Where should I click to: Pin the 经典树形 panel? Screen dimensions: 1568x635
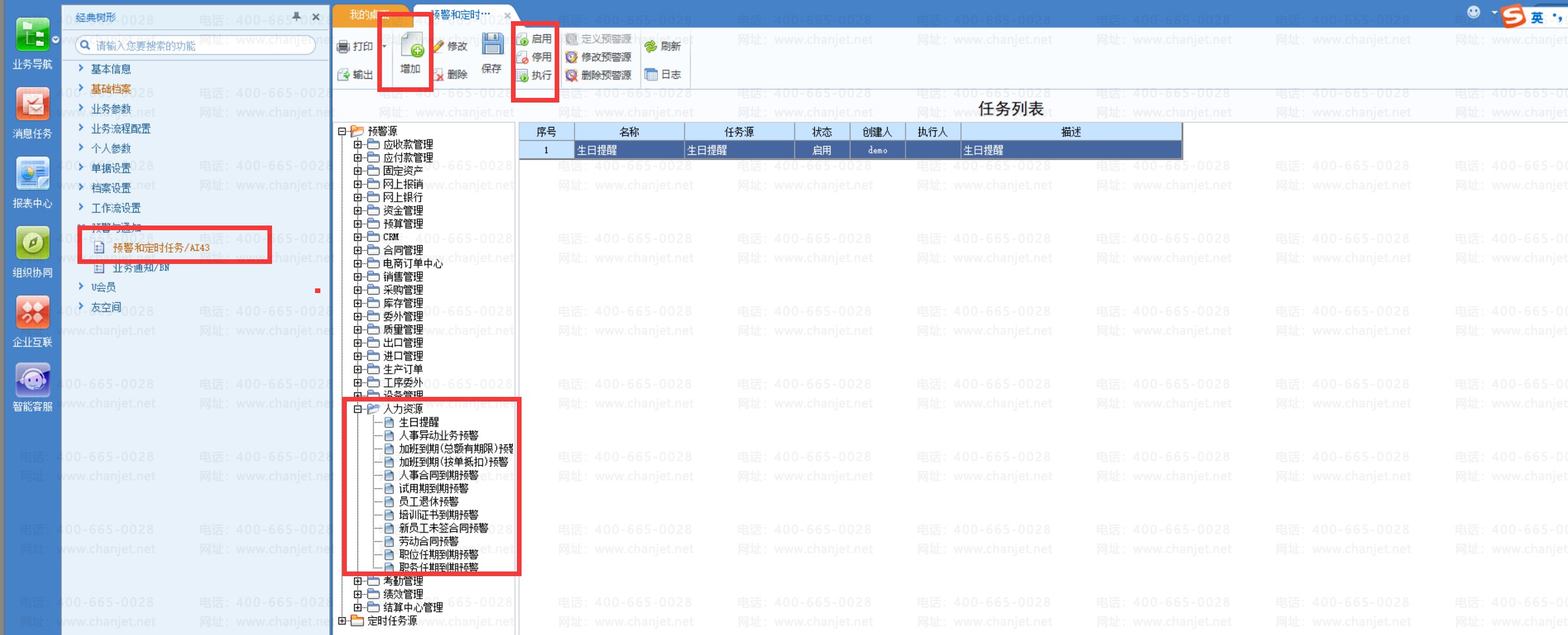tap(297, 17)
